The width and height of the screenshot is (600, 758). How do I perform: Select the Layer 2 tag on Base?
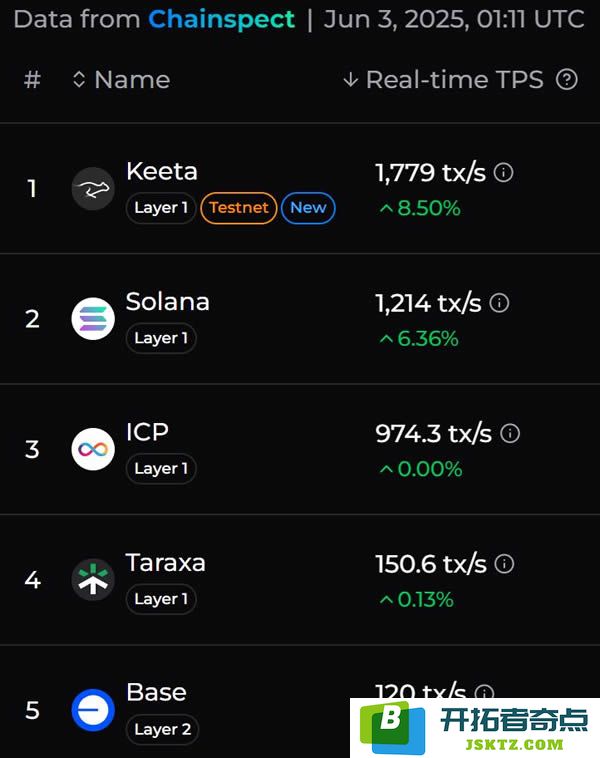coord(162,729)
